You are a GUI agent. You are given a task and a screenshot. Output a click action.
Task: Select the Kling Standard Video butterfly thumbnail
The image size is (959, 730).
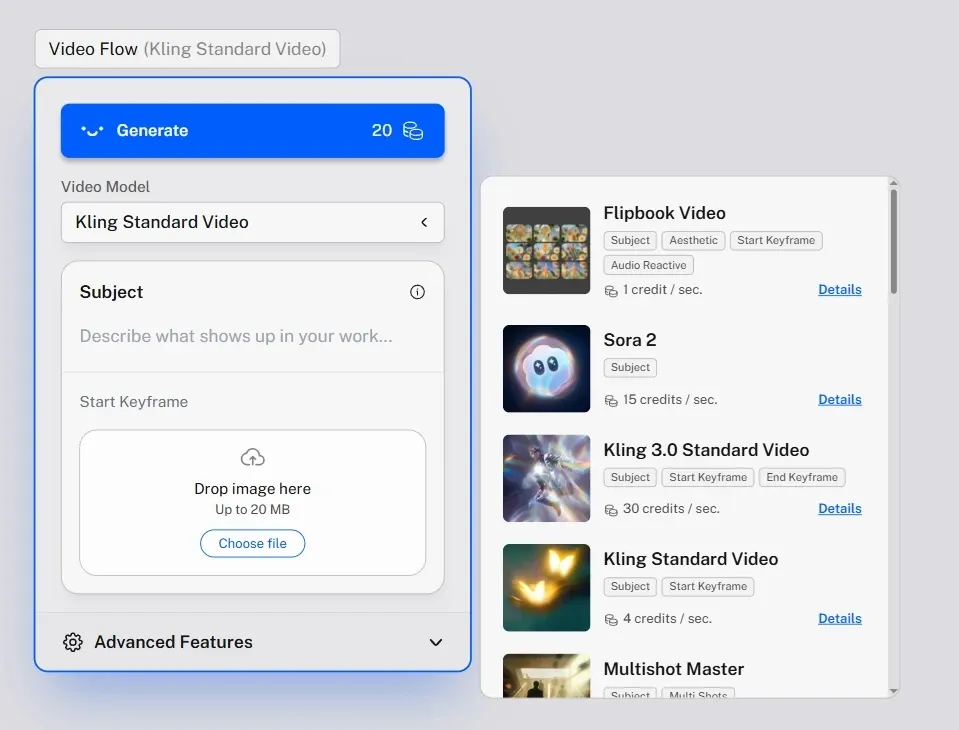click(x=547, y=588)
